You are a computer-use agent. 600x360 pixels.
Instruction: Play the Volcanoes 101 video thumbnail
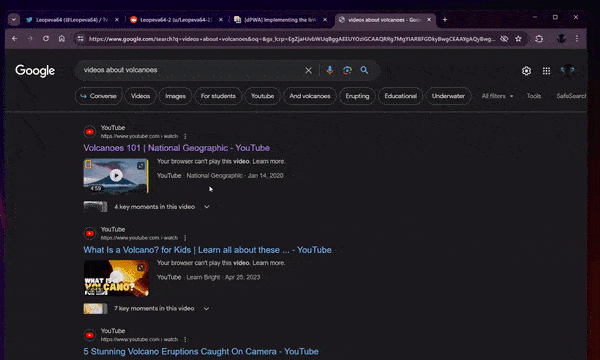pos(116,176)
